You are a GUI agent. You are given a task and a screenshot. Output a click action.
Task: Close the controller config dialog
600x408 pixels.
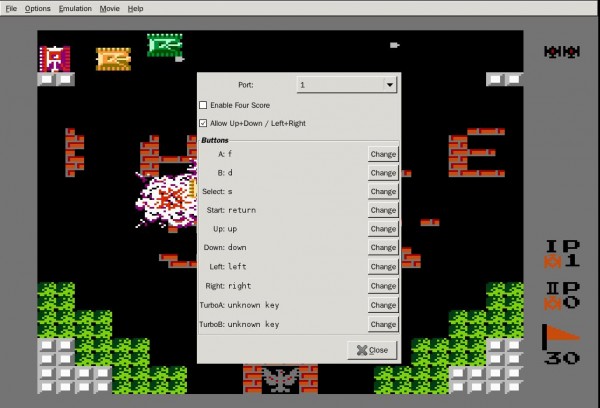[372, 350]
